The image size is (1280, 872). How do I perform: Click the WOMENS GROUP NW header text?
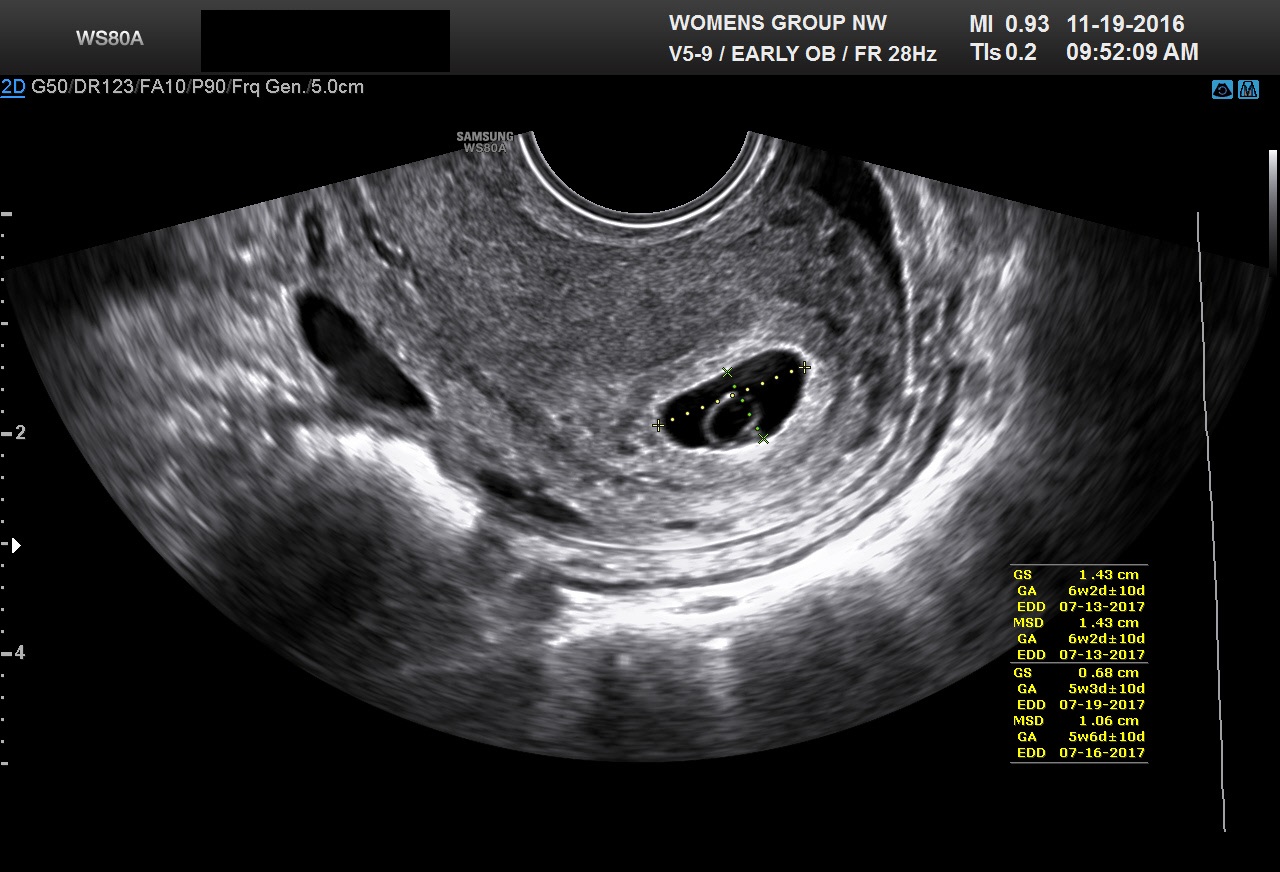coord(777,23)
